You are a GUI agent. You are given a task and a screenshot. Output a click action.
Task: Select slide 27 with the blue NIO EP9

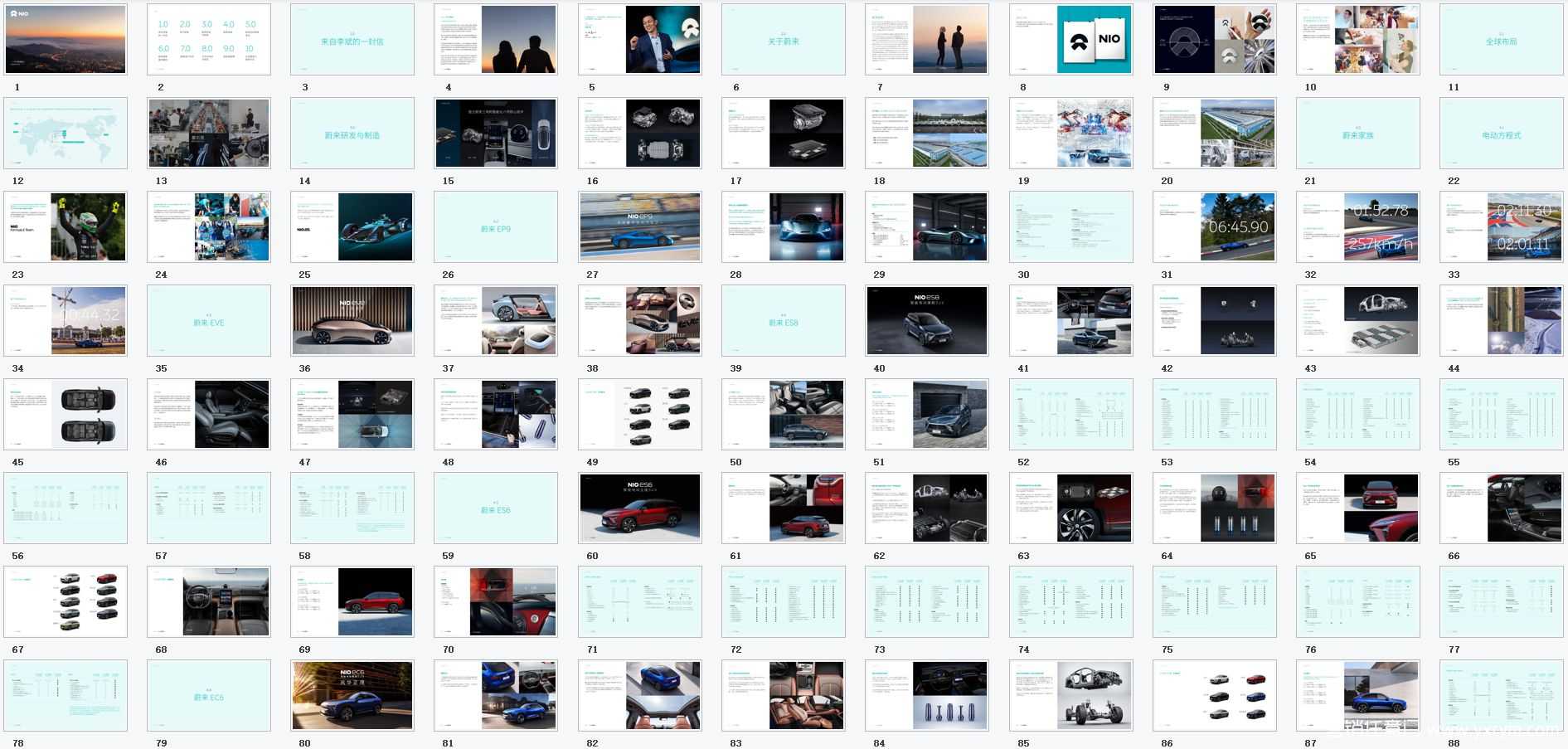click(x=639, y=226)
